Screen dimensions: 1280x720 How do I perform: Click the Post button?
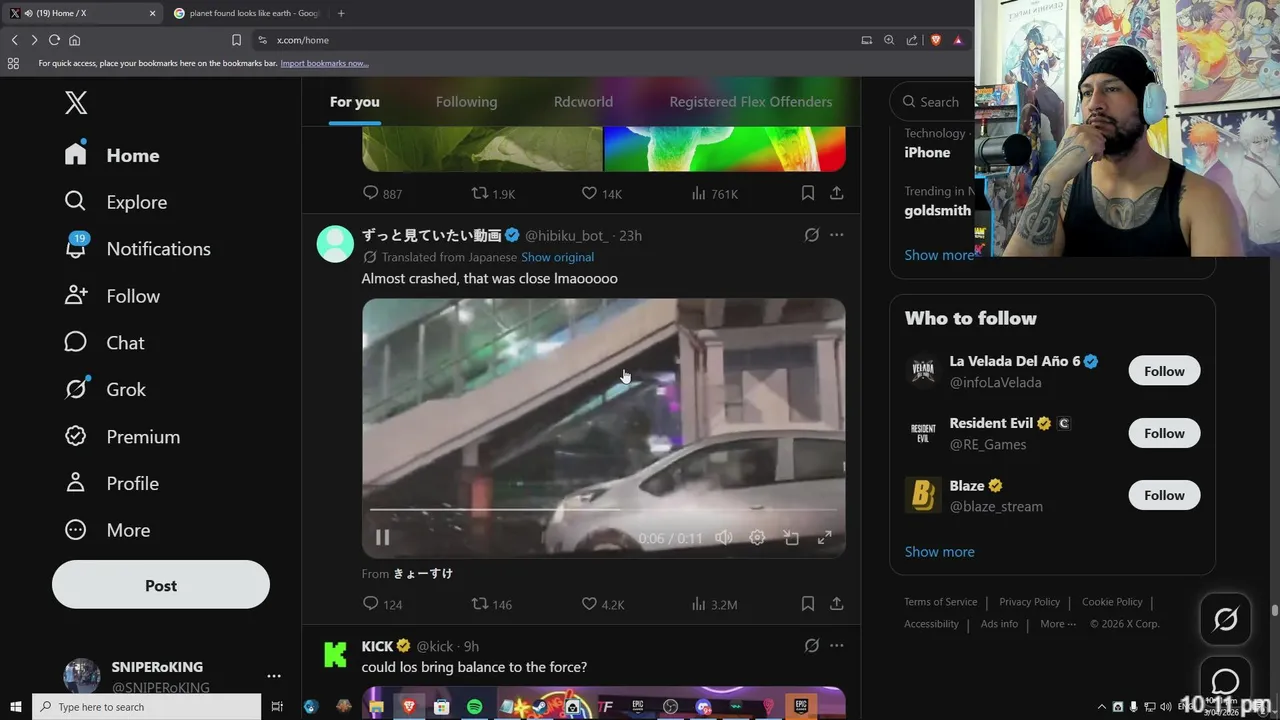click(x=161, y=585)
